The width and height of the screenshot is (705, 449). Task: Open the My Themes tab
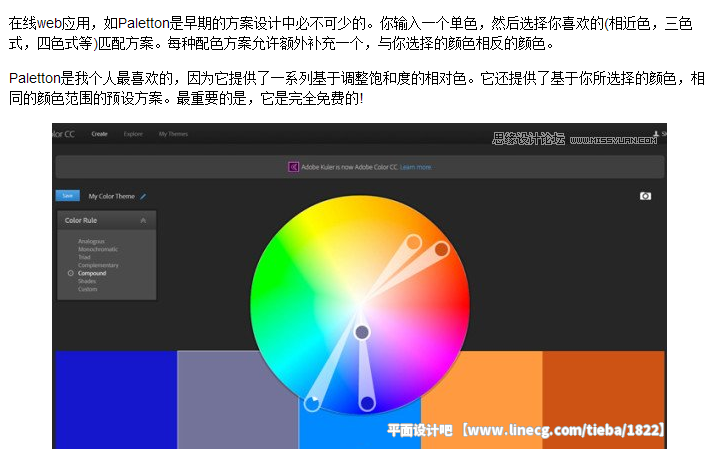tap(173, 134)
